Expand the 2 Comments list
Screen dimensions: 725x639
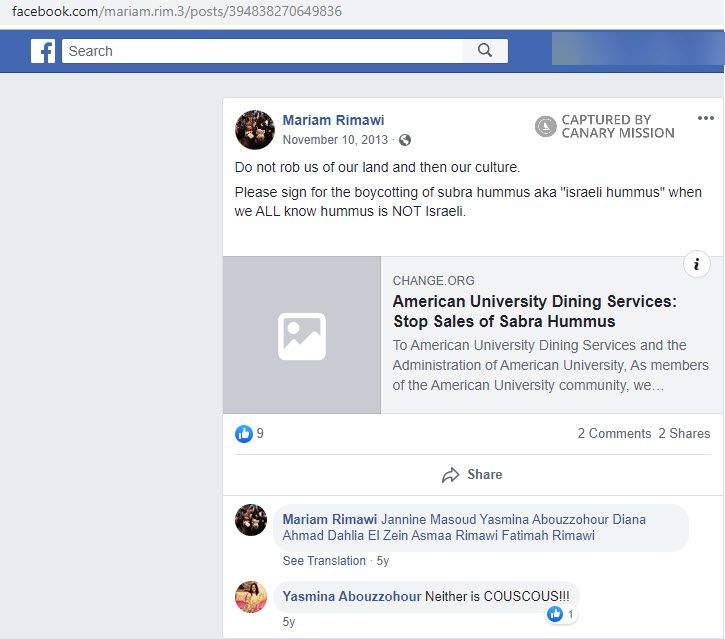pos(614,433)
